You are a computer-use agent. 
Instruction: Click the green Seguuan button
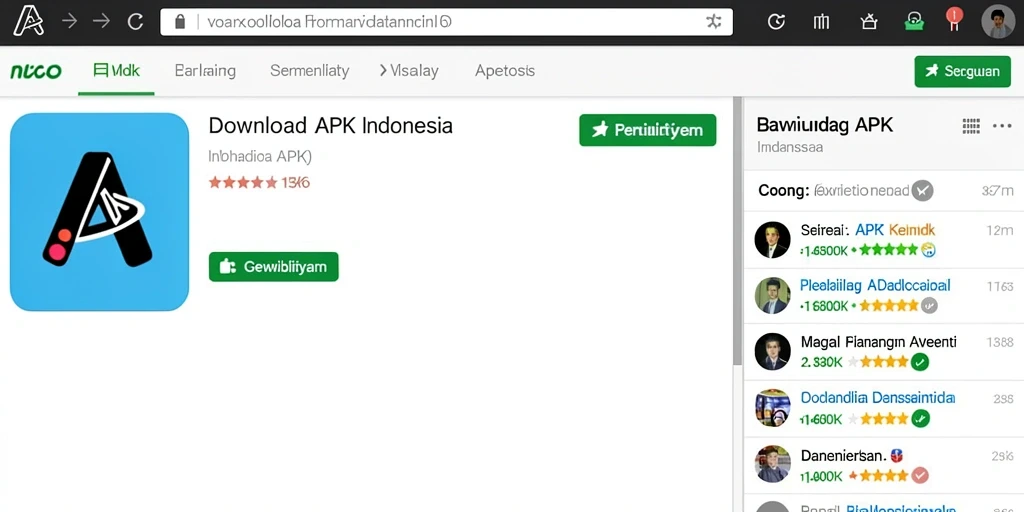[963, 71]
